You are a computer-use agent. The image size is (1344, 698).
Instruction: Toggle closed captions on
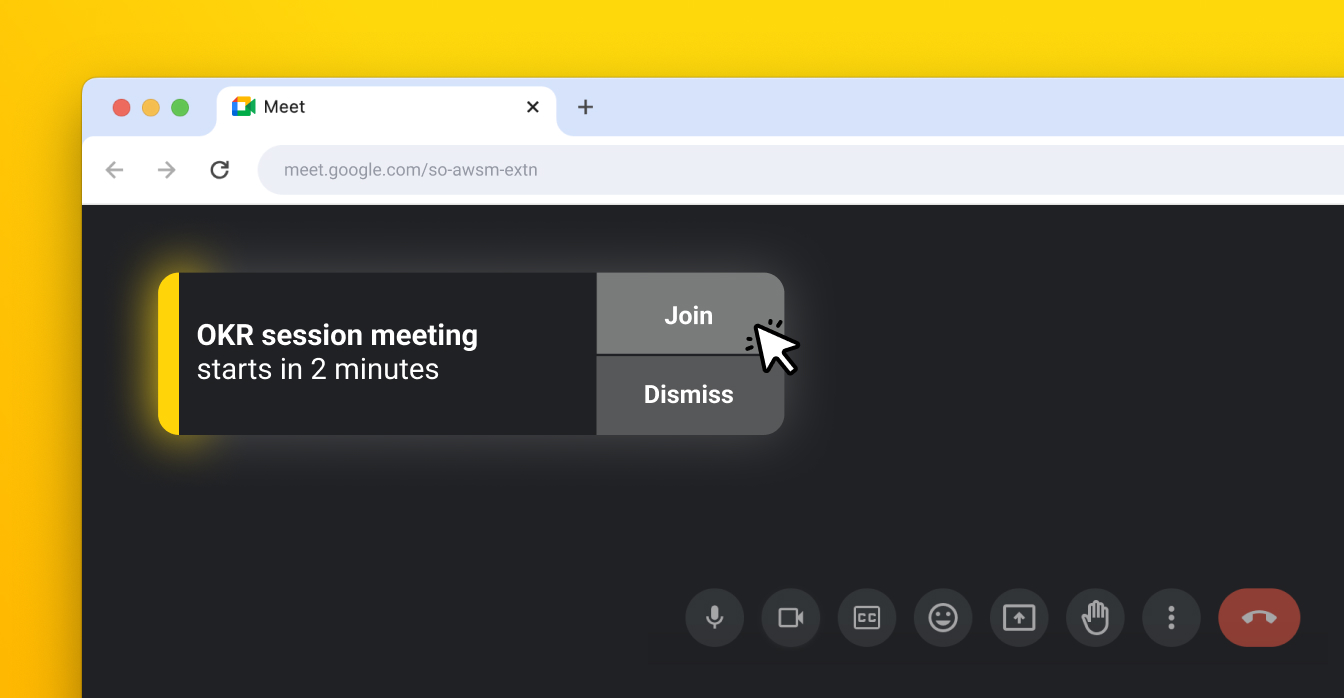(866, 617)
